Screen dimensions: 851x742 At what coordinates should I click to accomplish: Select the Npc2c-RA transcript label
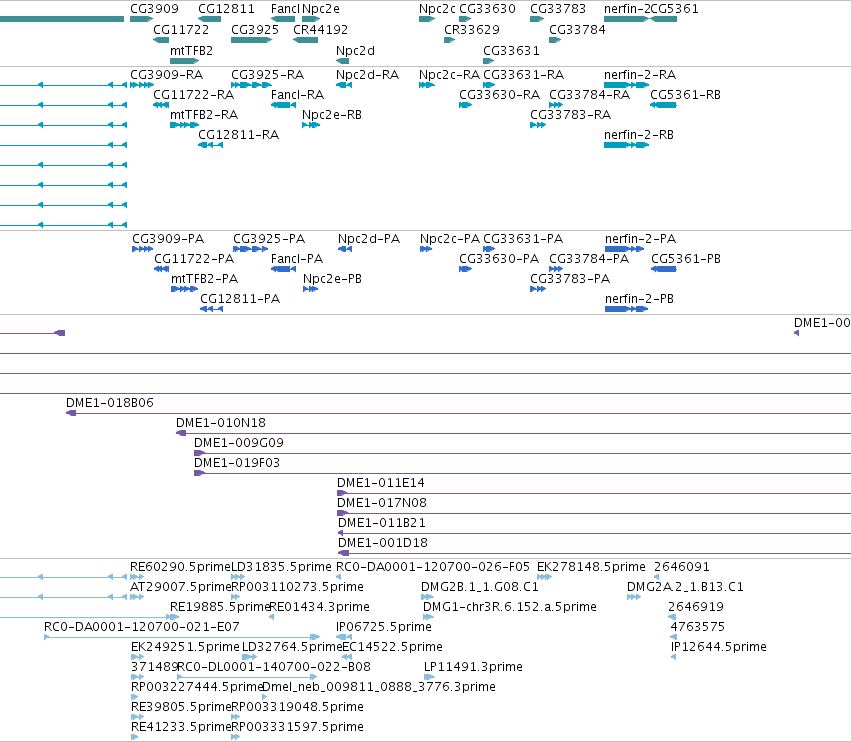(449, 74)
